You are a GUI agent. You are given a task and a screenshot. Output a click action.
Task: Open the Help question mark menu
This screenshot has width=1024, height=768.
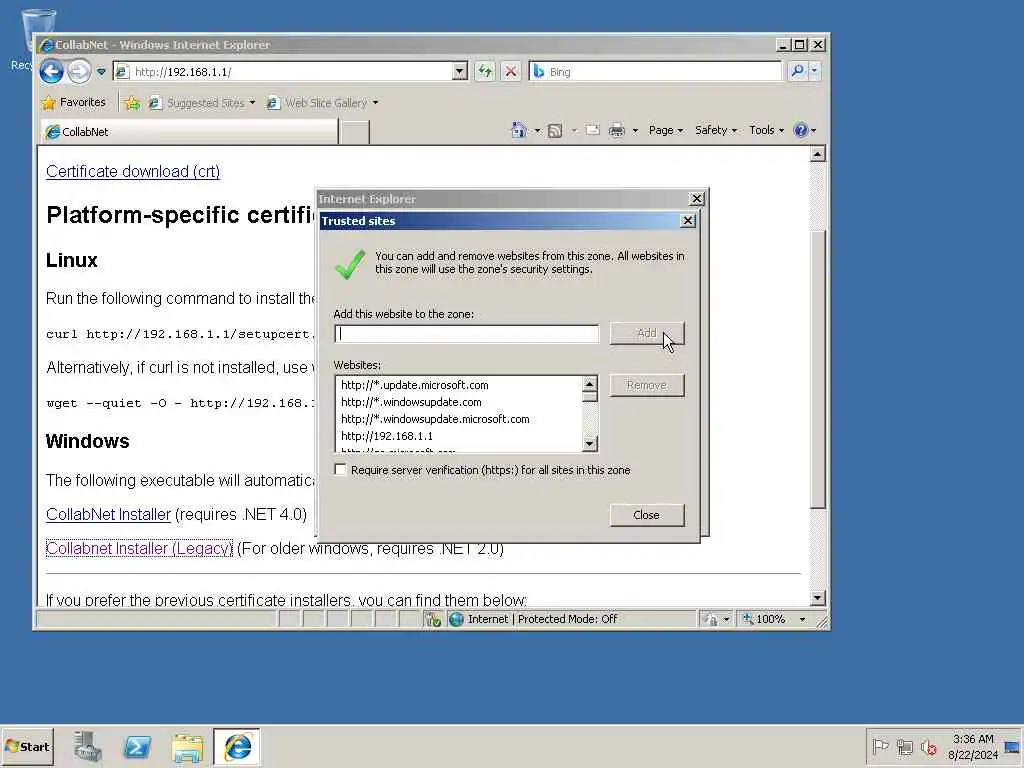(x=804, y=131)
